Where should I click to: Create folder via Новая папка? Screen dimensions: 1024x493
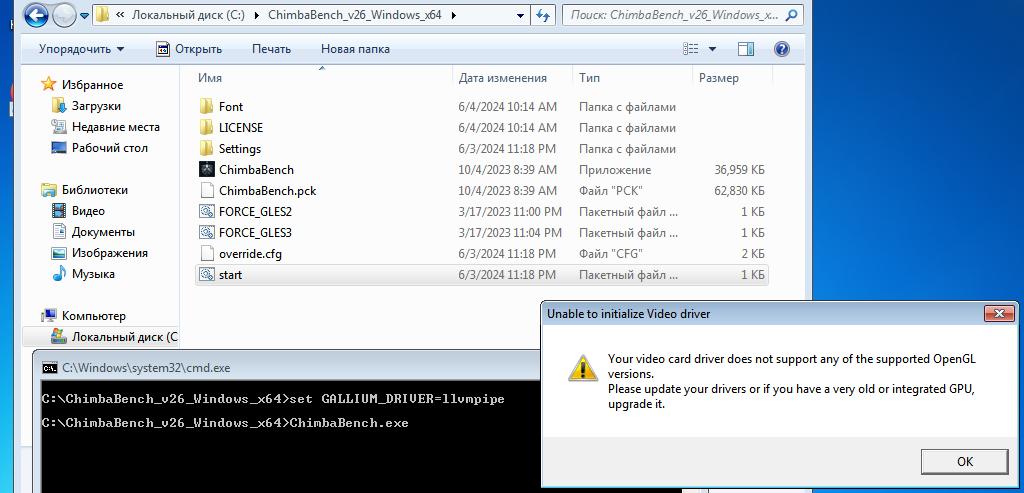(355, 49)
